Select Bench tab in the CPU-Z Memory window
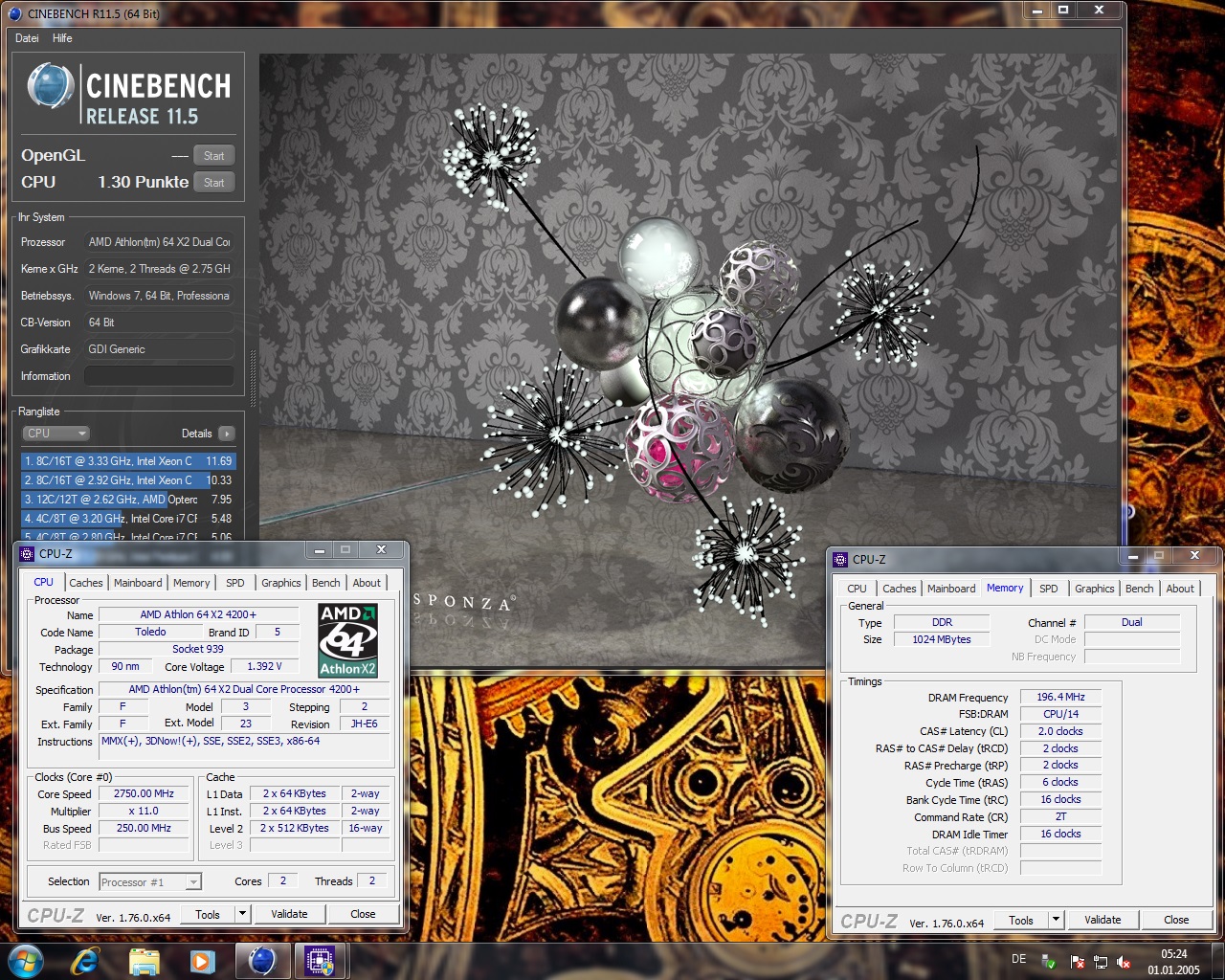The width and height of the screenshot is (1225, 980). point(1139,589)
